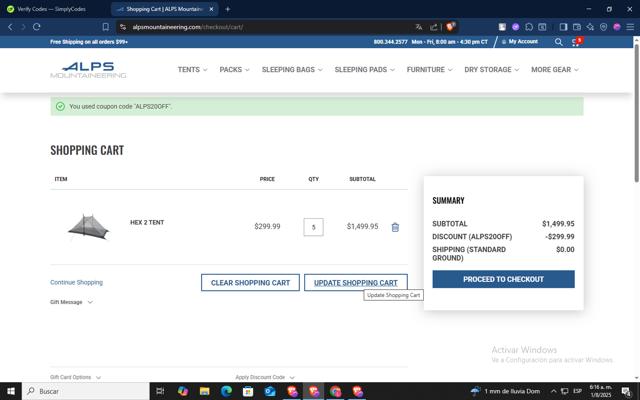Expand the DRY STORAGE menu

click(x=491, y=70)
